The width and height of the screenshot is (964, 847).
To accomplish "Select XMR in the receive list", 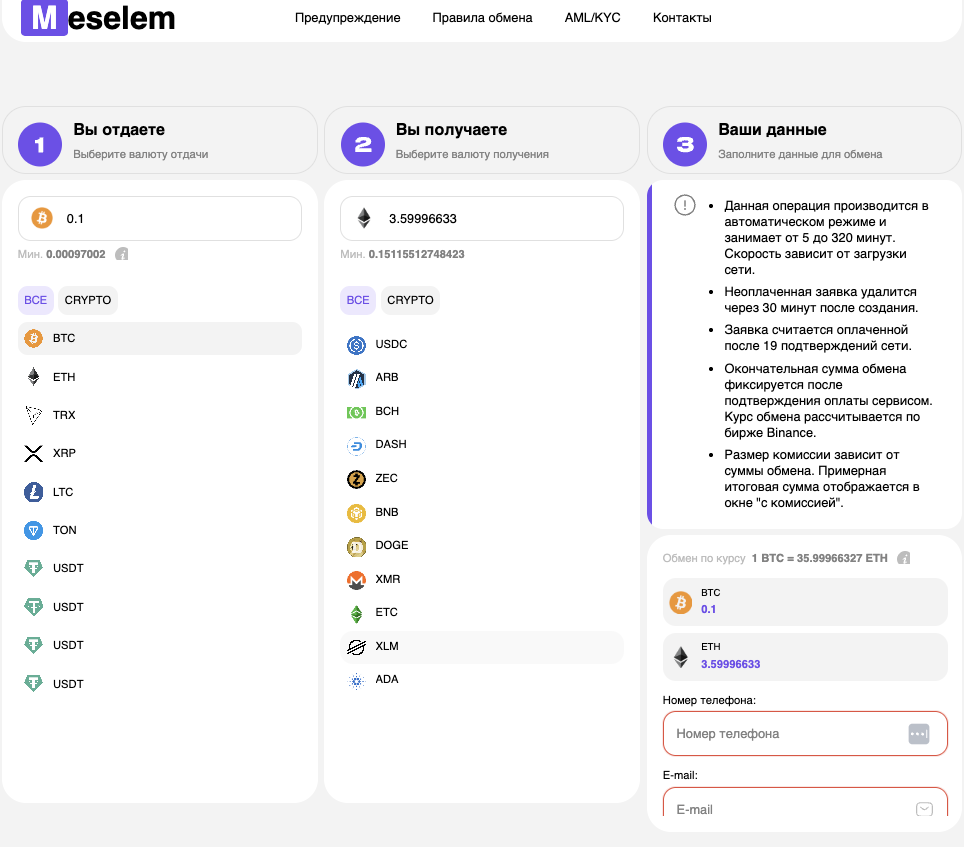I will pos(481,579).
